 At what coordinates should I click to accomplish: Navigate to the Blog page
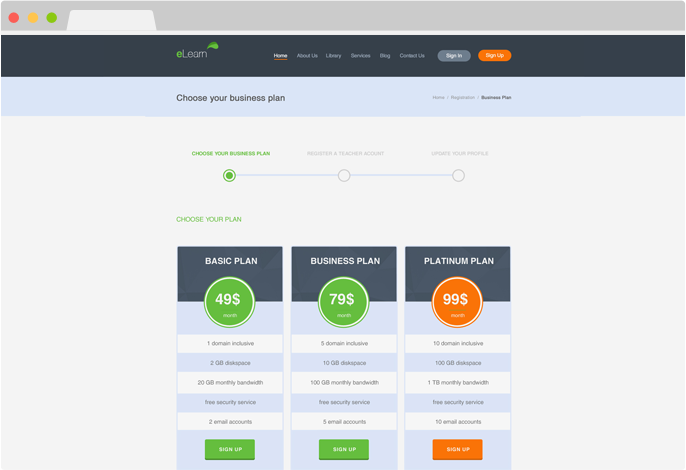click(x=385, y=56)
